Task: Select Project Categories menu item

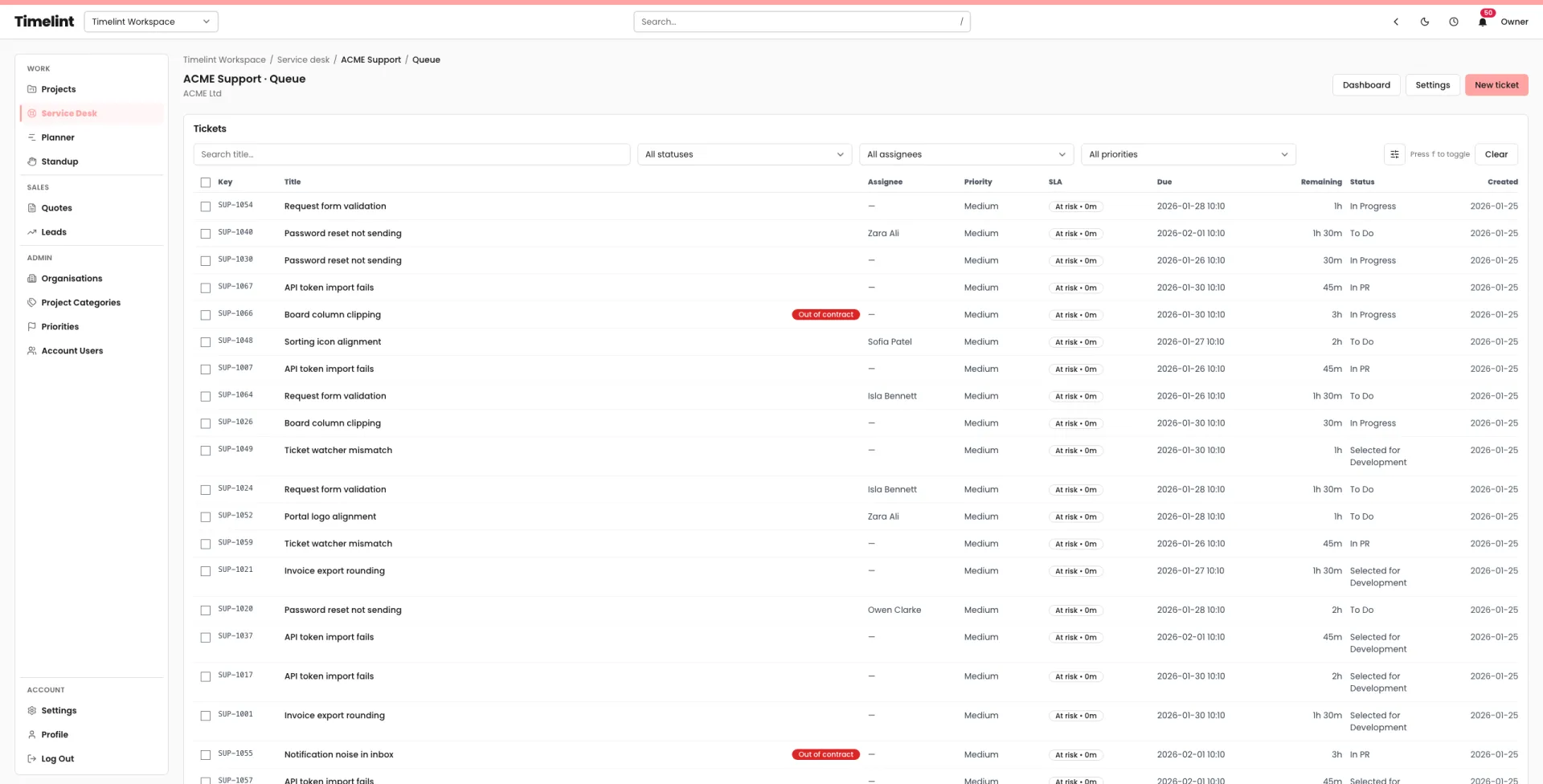Action: pos(80,303)
